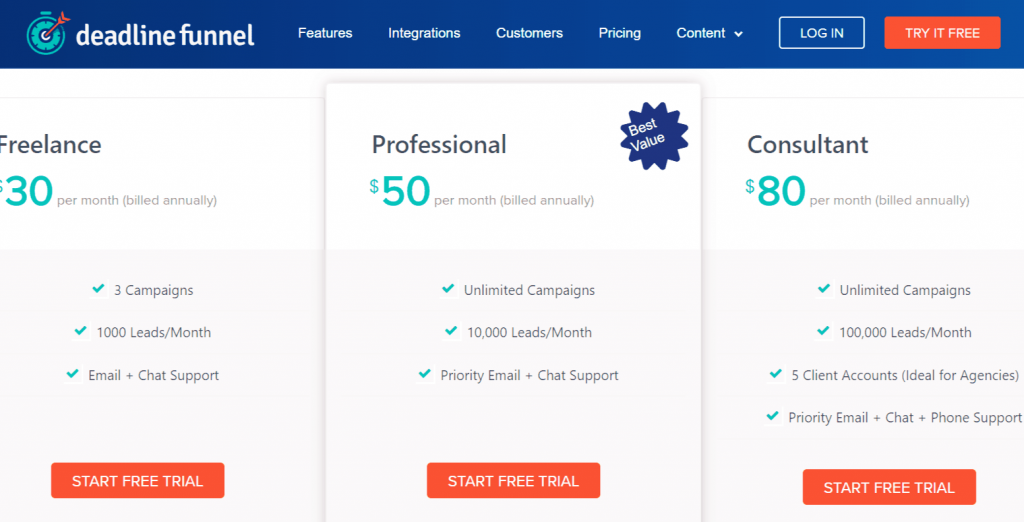
Task: Start free trial for Consultant plan
Action: (889, 487)
